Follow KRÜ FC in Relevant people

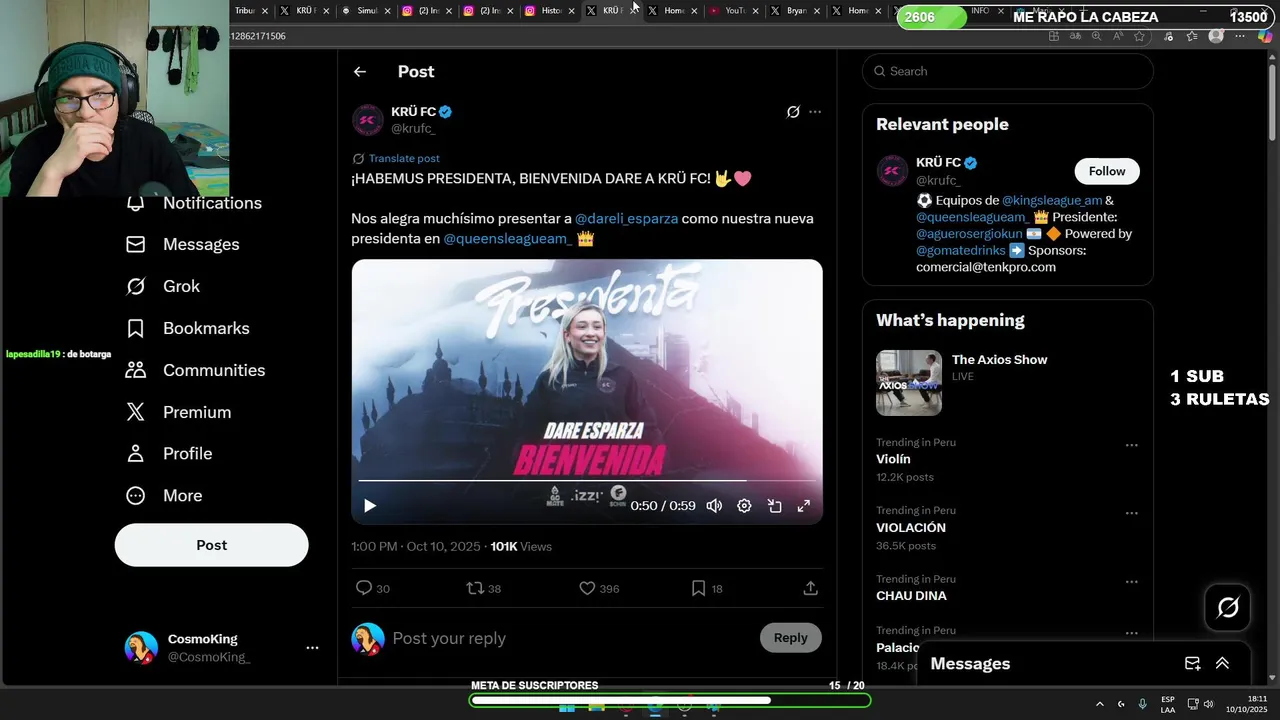1107,171
